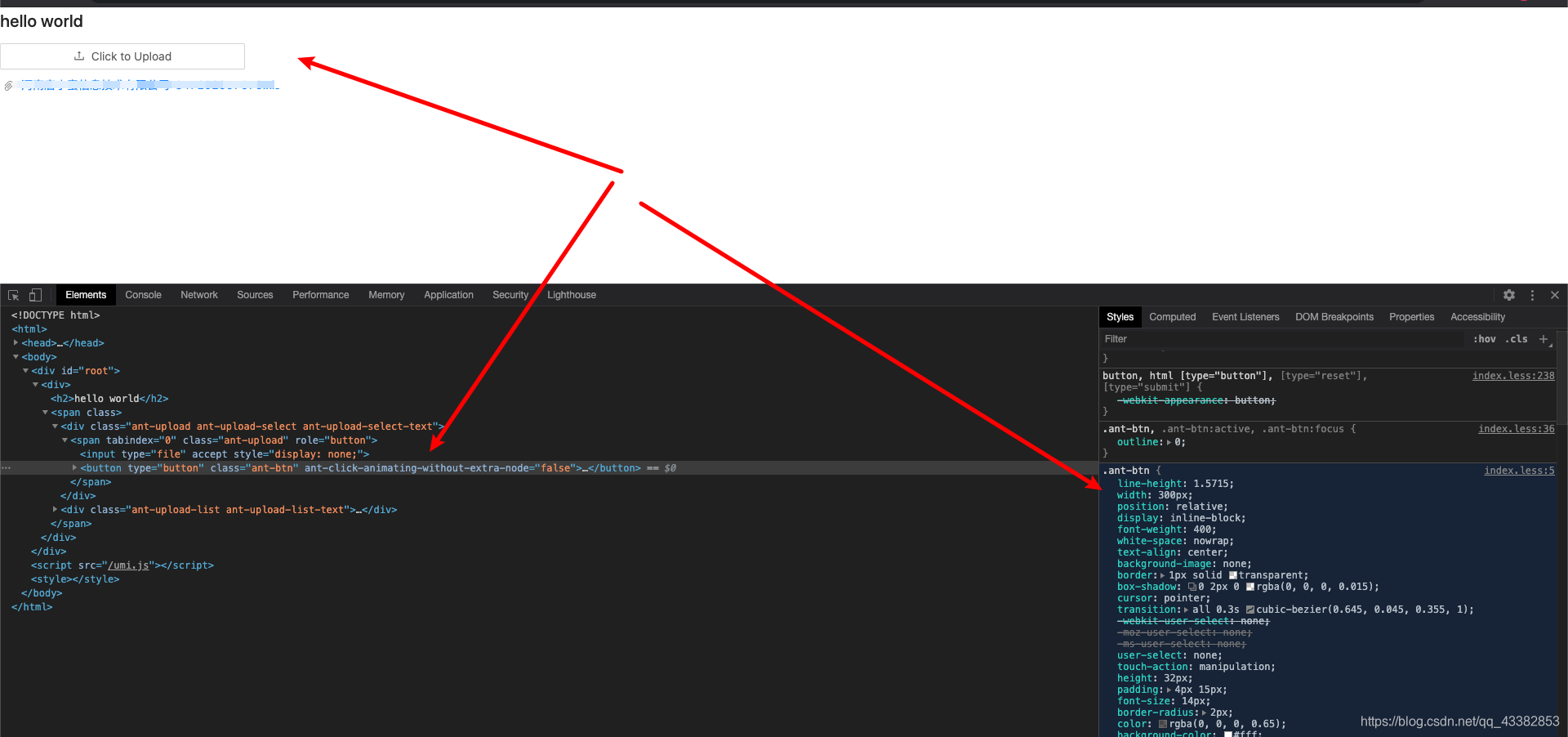Open the transparent border color swatch
This screenshot has height=737, width=1568.
coord(1233,575)
